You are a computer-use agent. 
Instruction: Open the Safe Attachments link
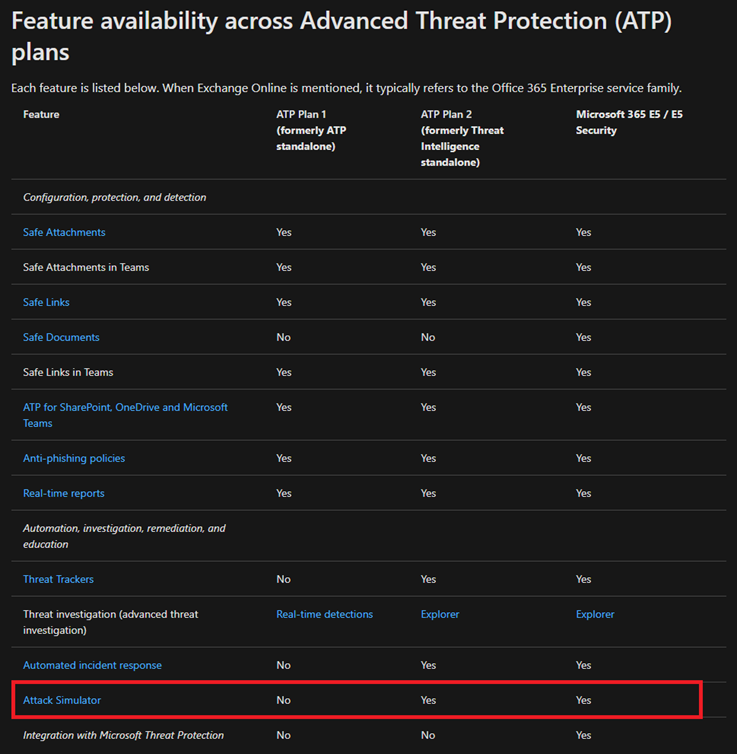[x=64, y=232]
